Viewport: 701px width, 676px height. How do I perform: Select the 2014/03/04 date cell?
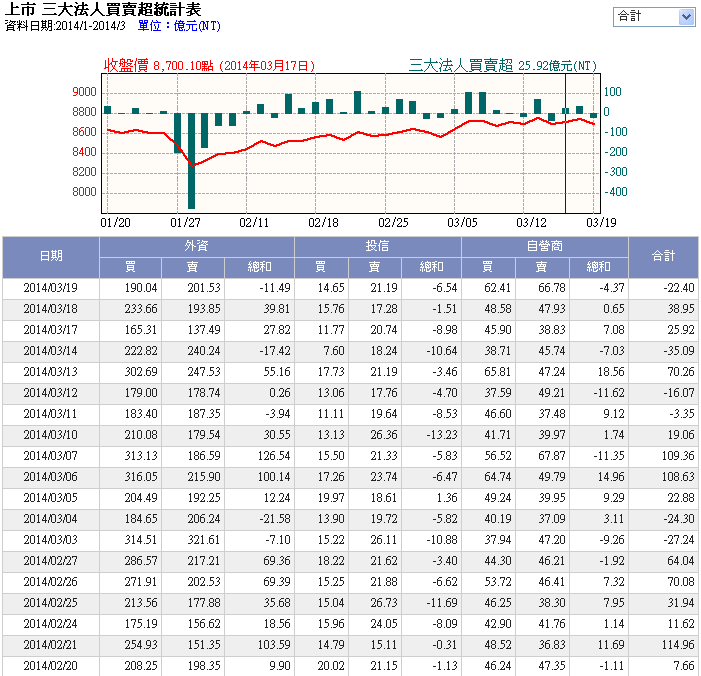click(x=51, y=520)
